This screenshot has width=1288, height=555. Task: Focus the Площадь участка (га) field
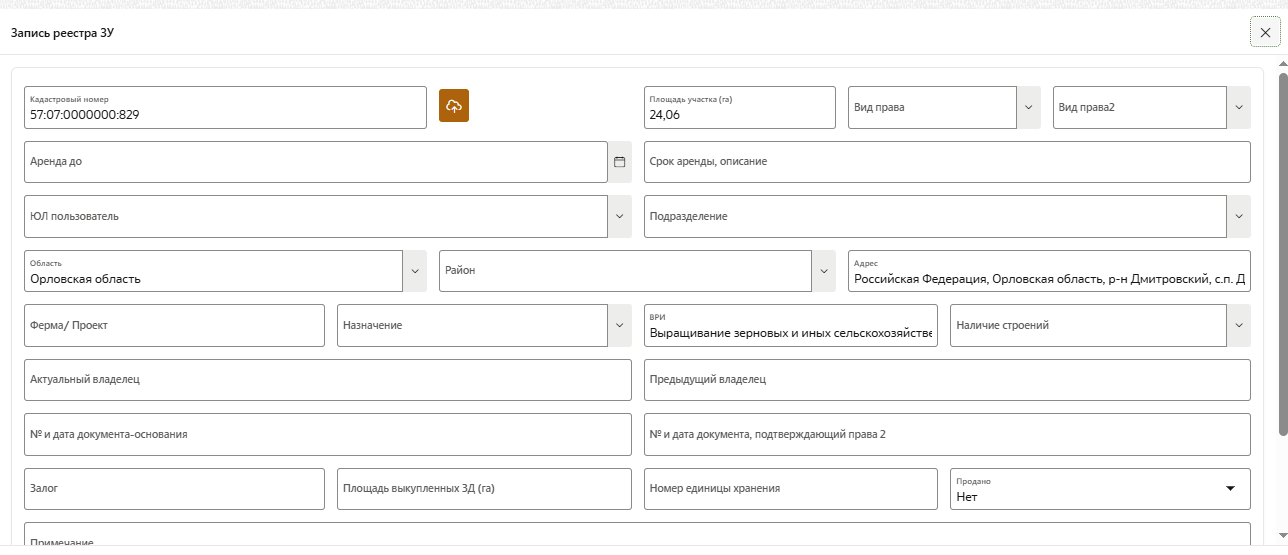click(x=739, y=113)
